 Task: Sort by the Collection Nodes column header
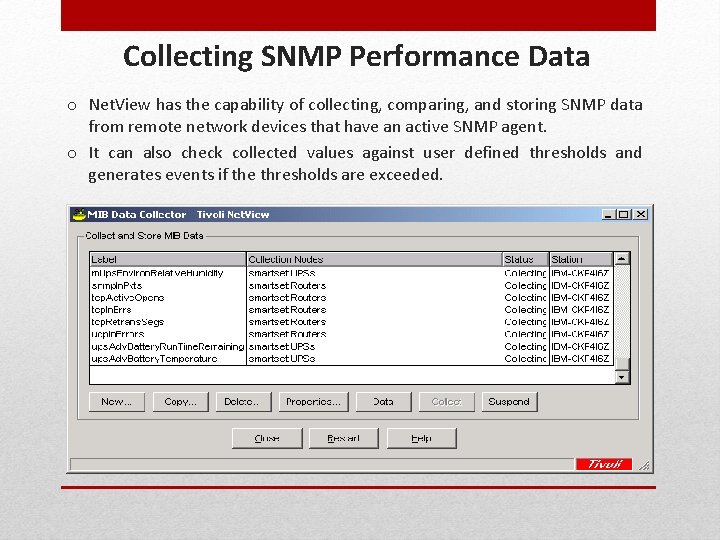374,259
